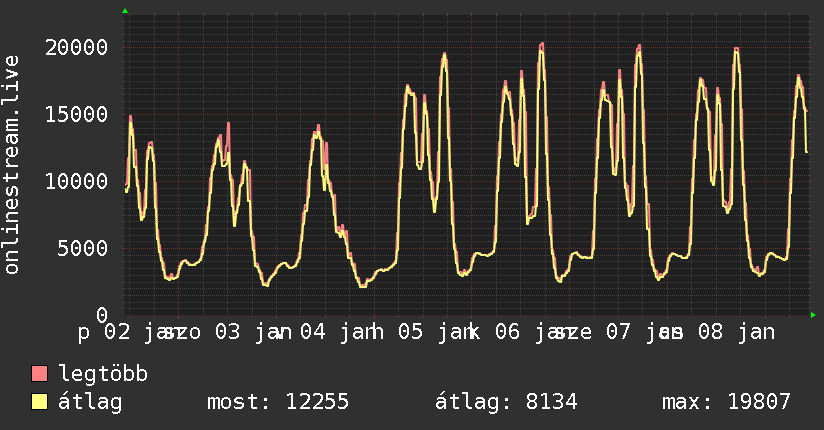Click the yellow átlag legend swatch
The height and width of the screenshot is (430, 824).
pyautogui.click(x=40, y=402)
